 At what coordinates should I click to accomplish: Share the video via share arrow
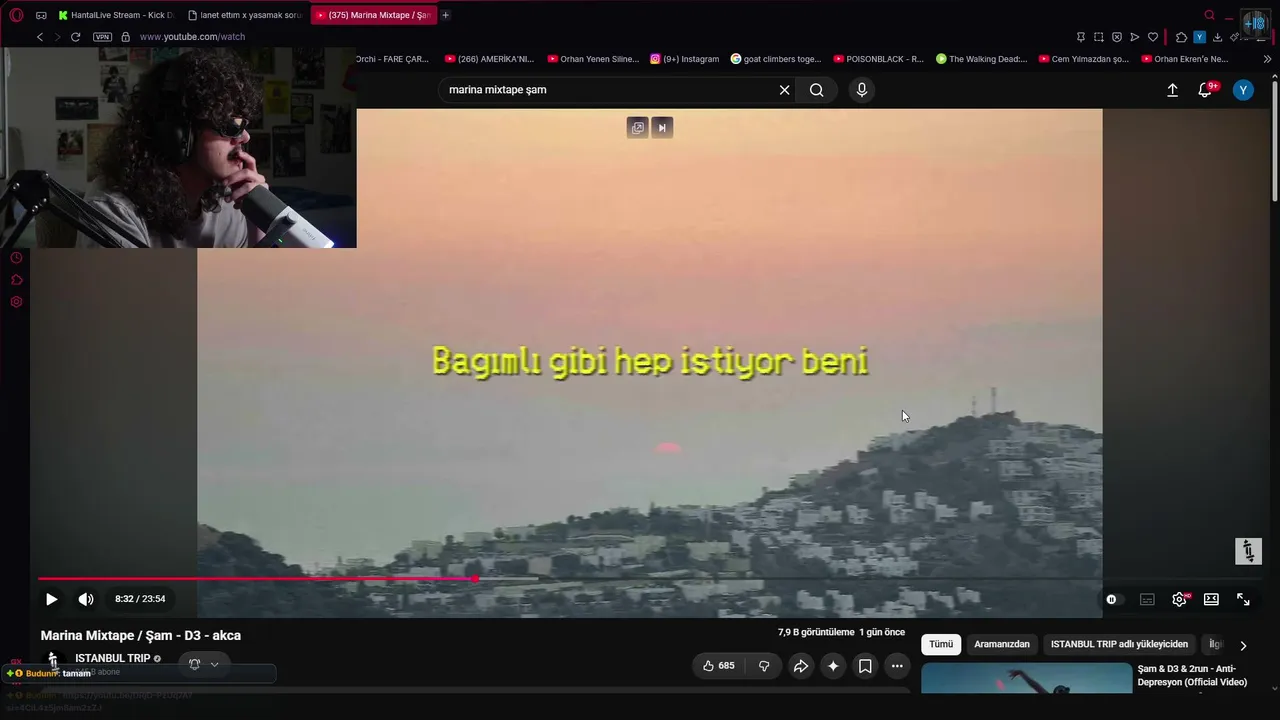coord(800,666)
